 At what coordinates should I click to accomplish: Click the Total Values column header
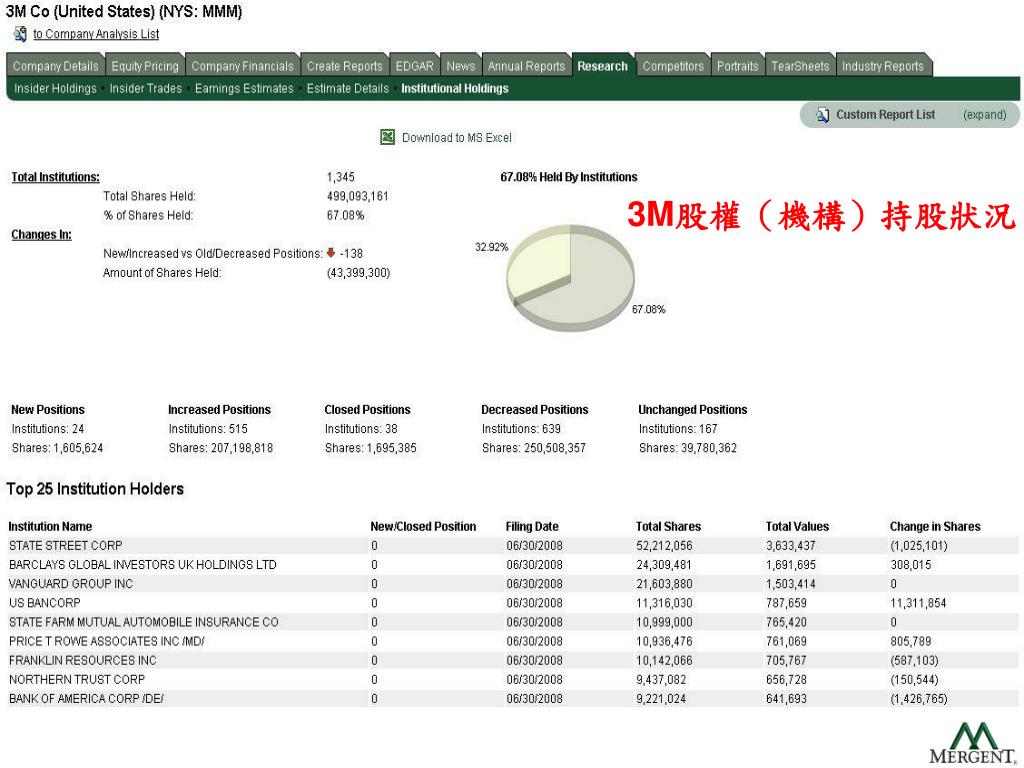point(797,526)
